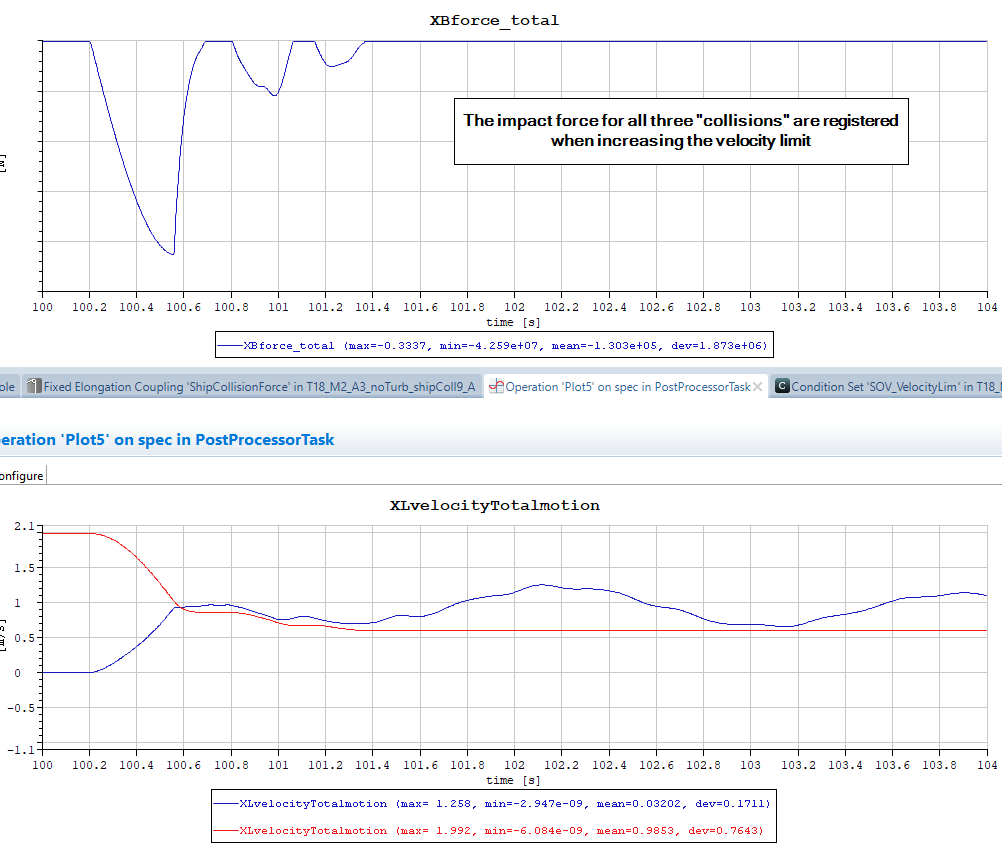Viewport: 1002px width, 848px height.
Task: Click the 'Operation Plot5 on spec' blue heading
Action: [167, 439]
